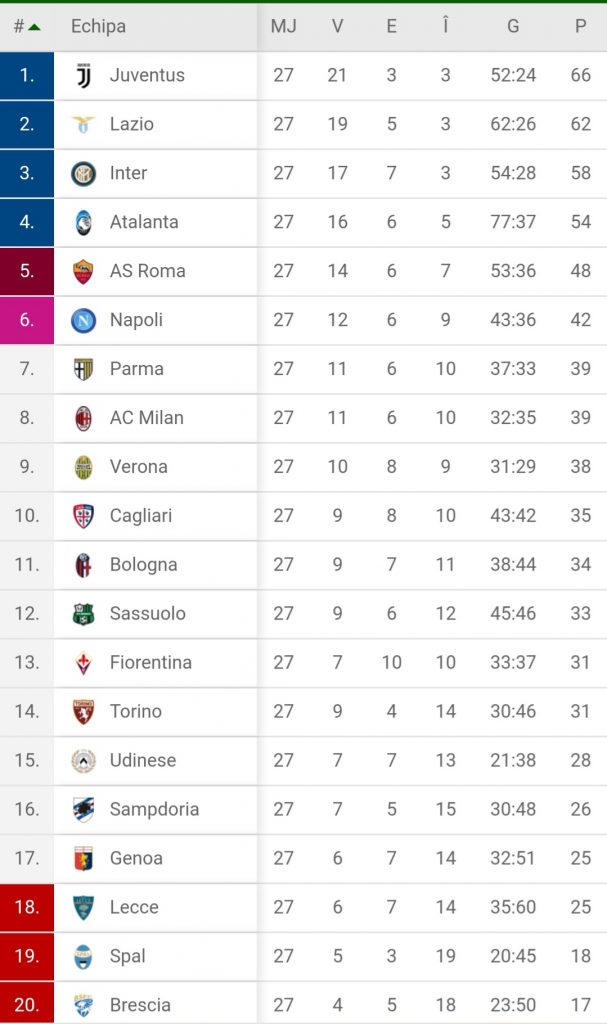The image size is (607, 1024).
Task: Open the Cagliari team page
Action: pos(140,516)
